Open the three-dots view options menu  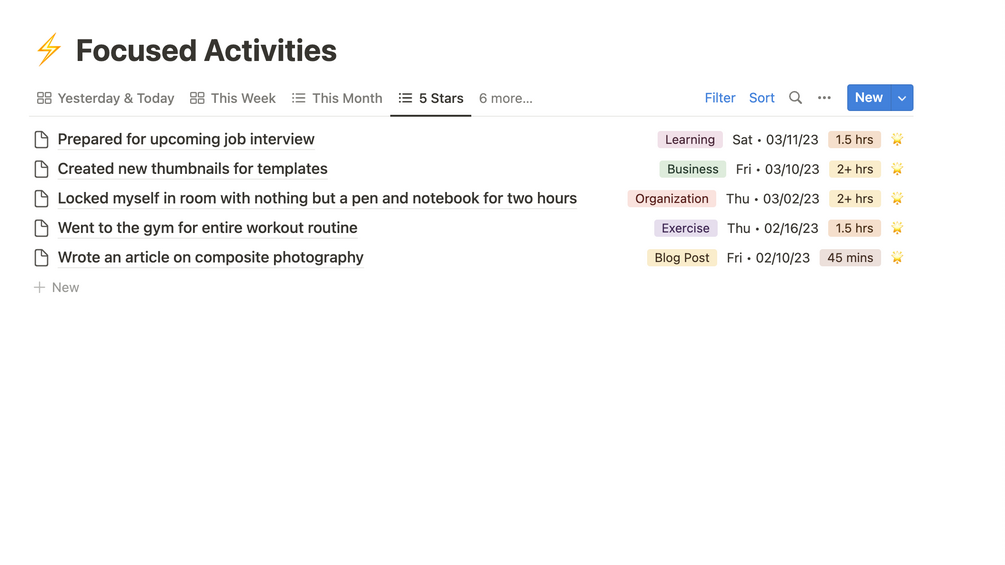pos(824,98)
